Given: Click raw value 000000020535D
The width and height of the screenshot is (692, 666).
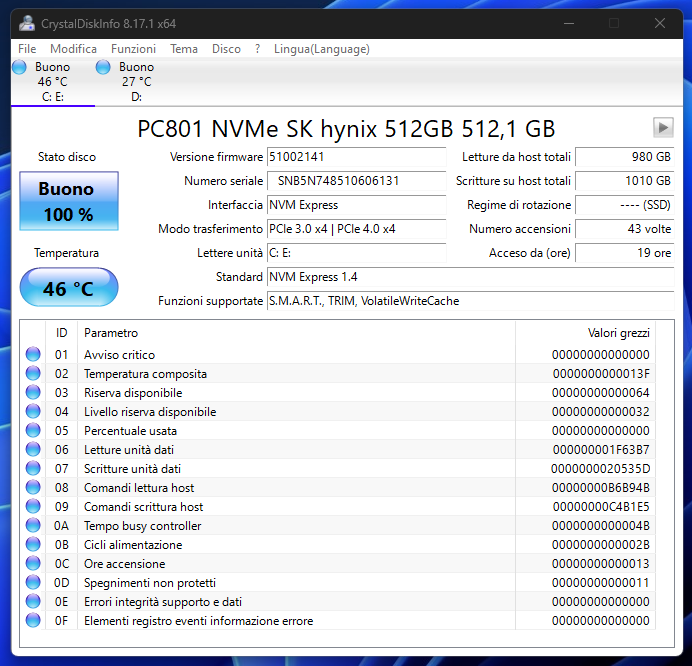Looking at the screenshot, I should [600, 469].
